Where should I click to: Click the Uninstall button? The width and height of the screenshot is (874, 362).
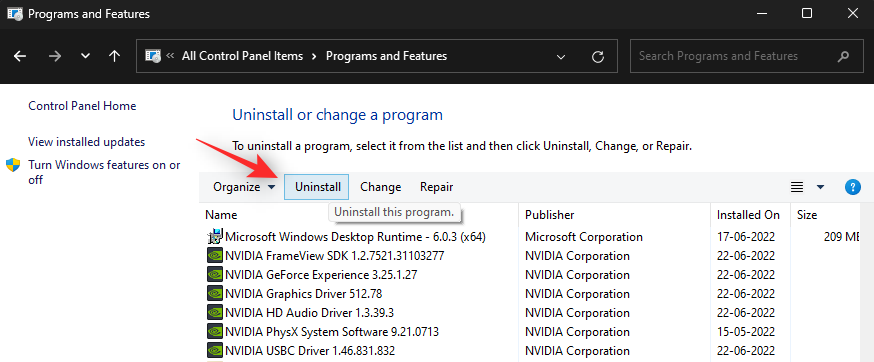(317, 187)
